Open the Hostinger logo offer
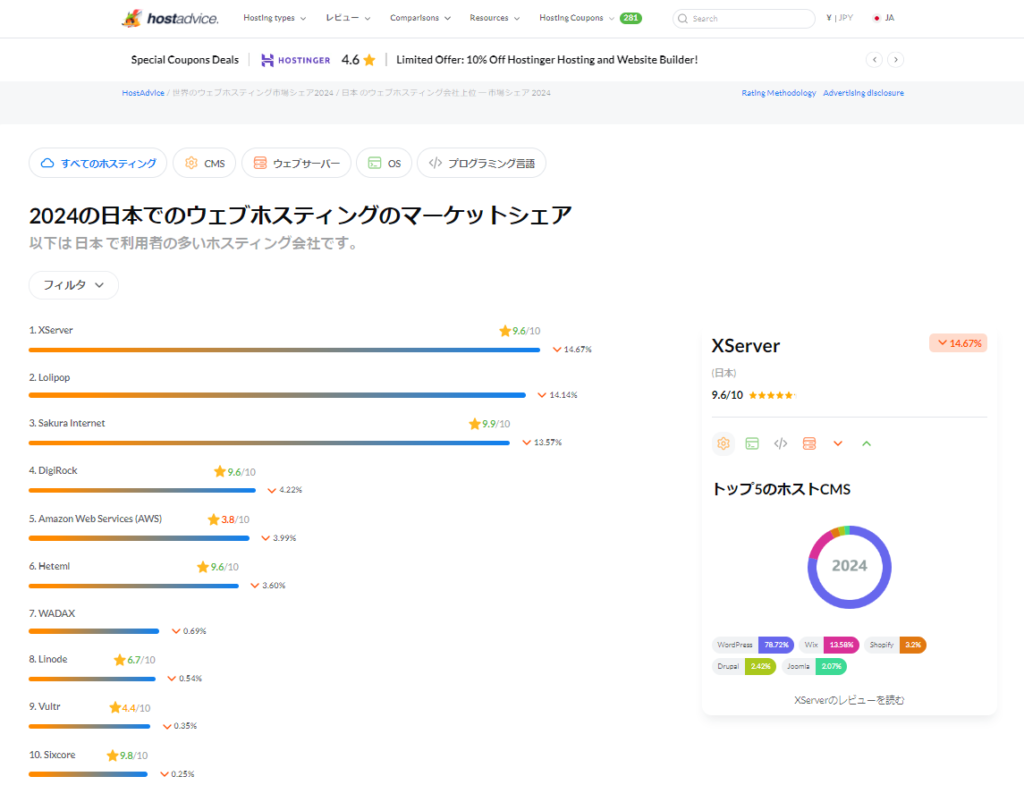This screenshot has width=1024, height=785. click(296, 60)
